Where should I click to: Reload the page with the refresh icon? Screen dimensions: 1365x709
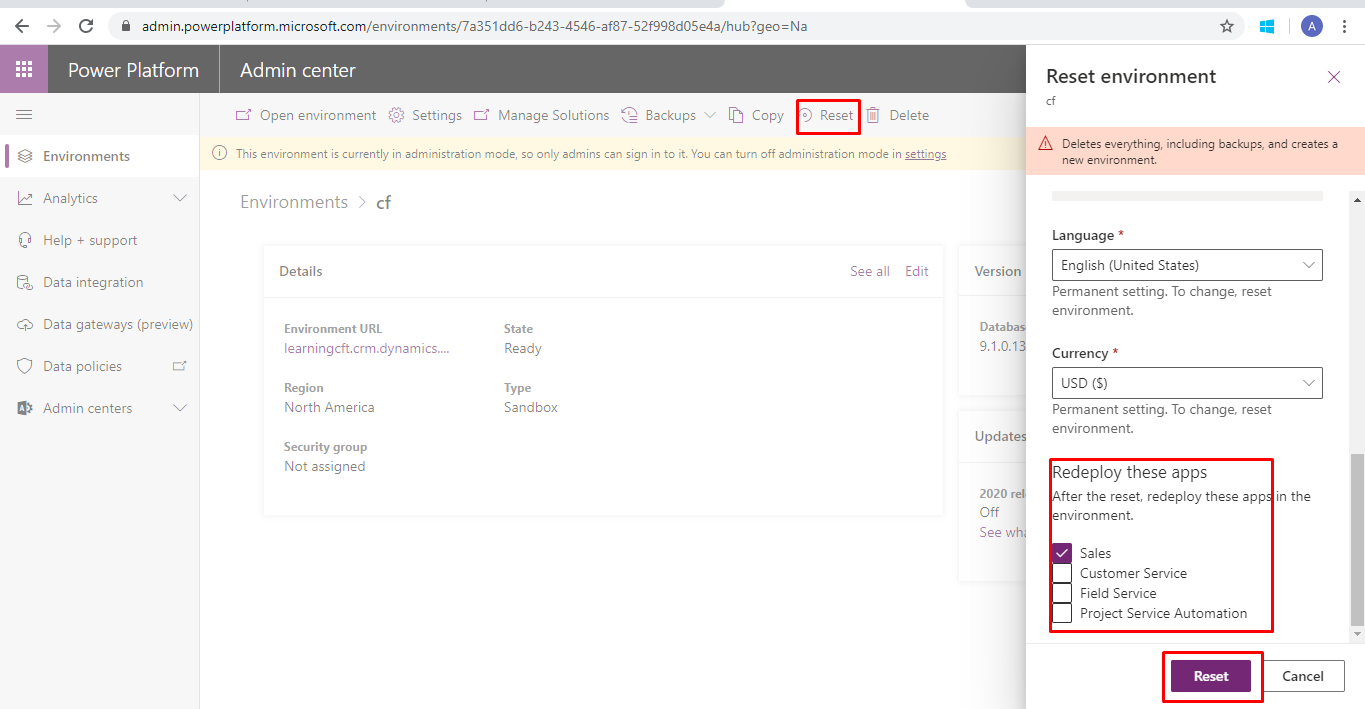(86, 26)
